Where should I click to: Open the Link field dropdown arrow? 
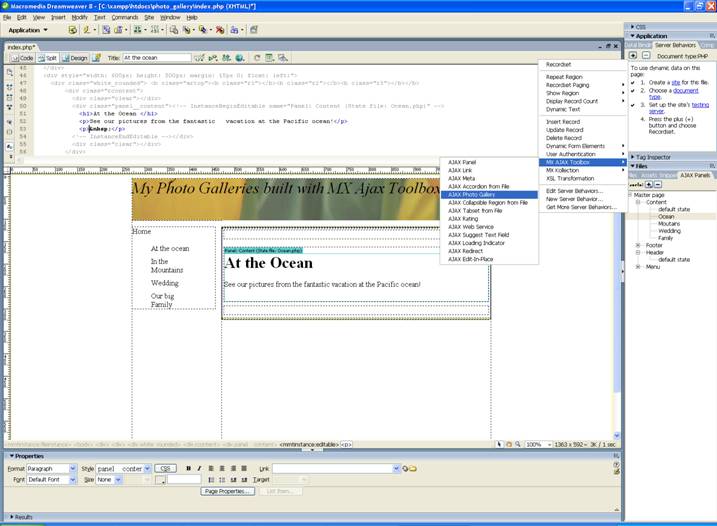(396, 469)
